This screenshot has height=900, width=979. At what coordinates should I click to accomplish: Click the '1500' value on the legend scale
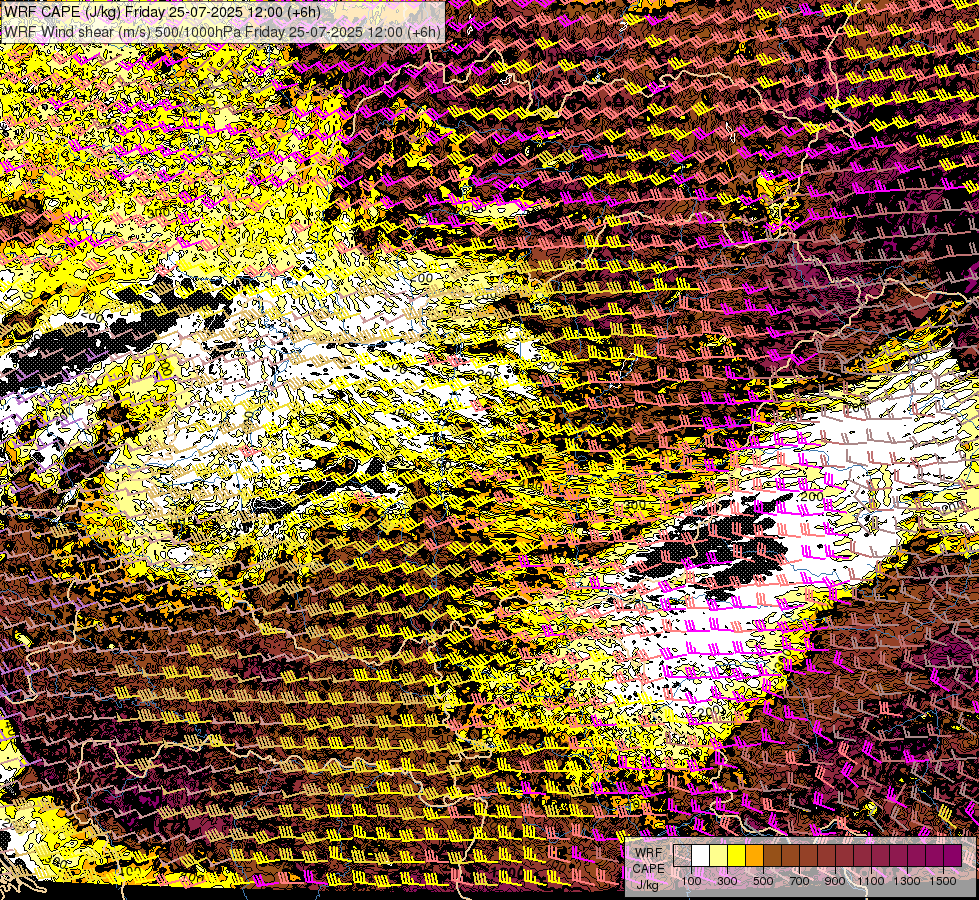click(943, 881)
